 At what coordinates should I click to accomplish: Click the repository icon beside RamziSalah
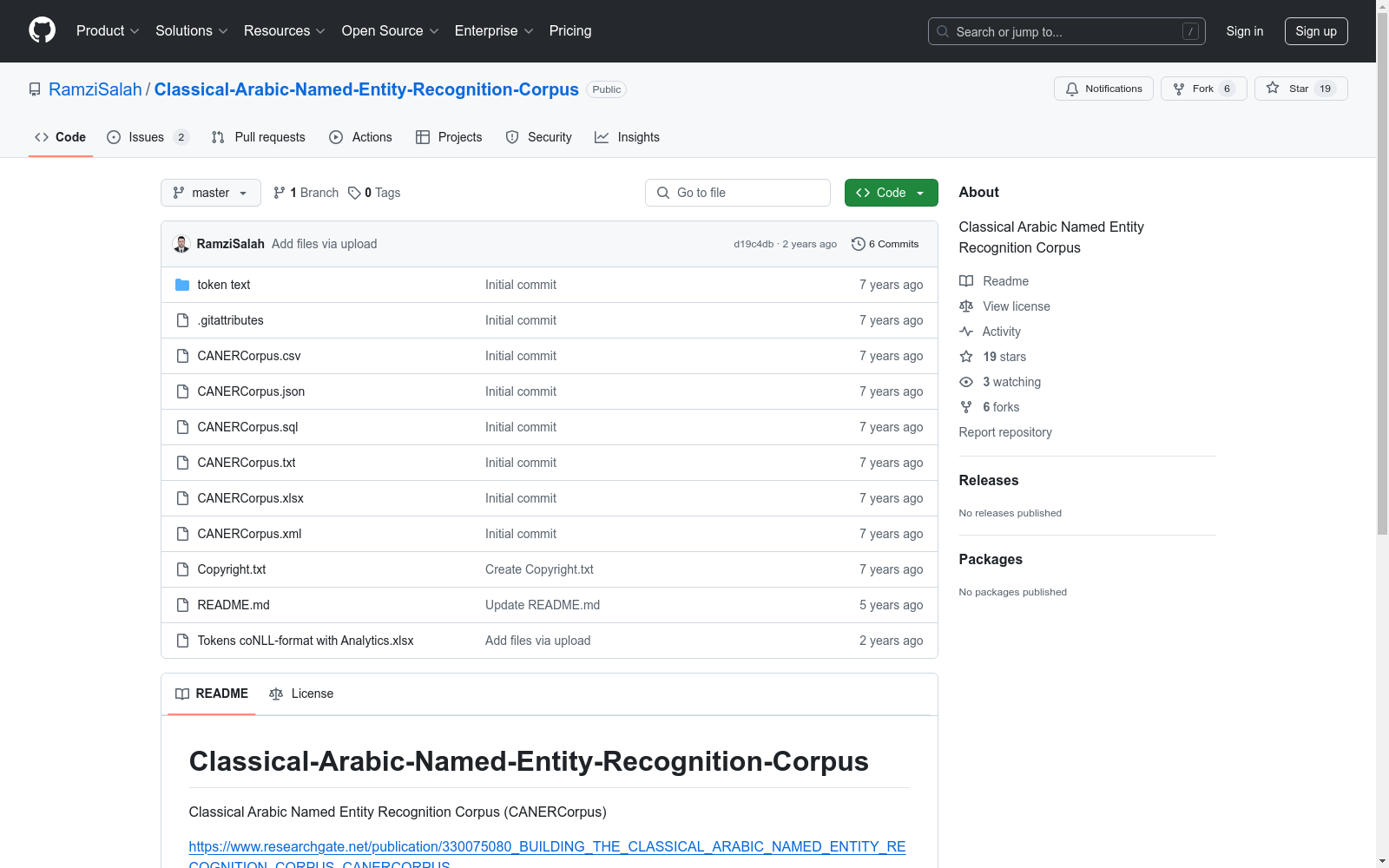pos(35,89)
